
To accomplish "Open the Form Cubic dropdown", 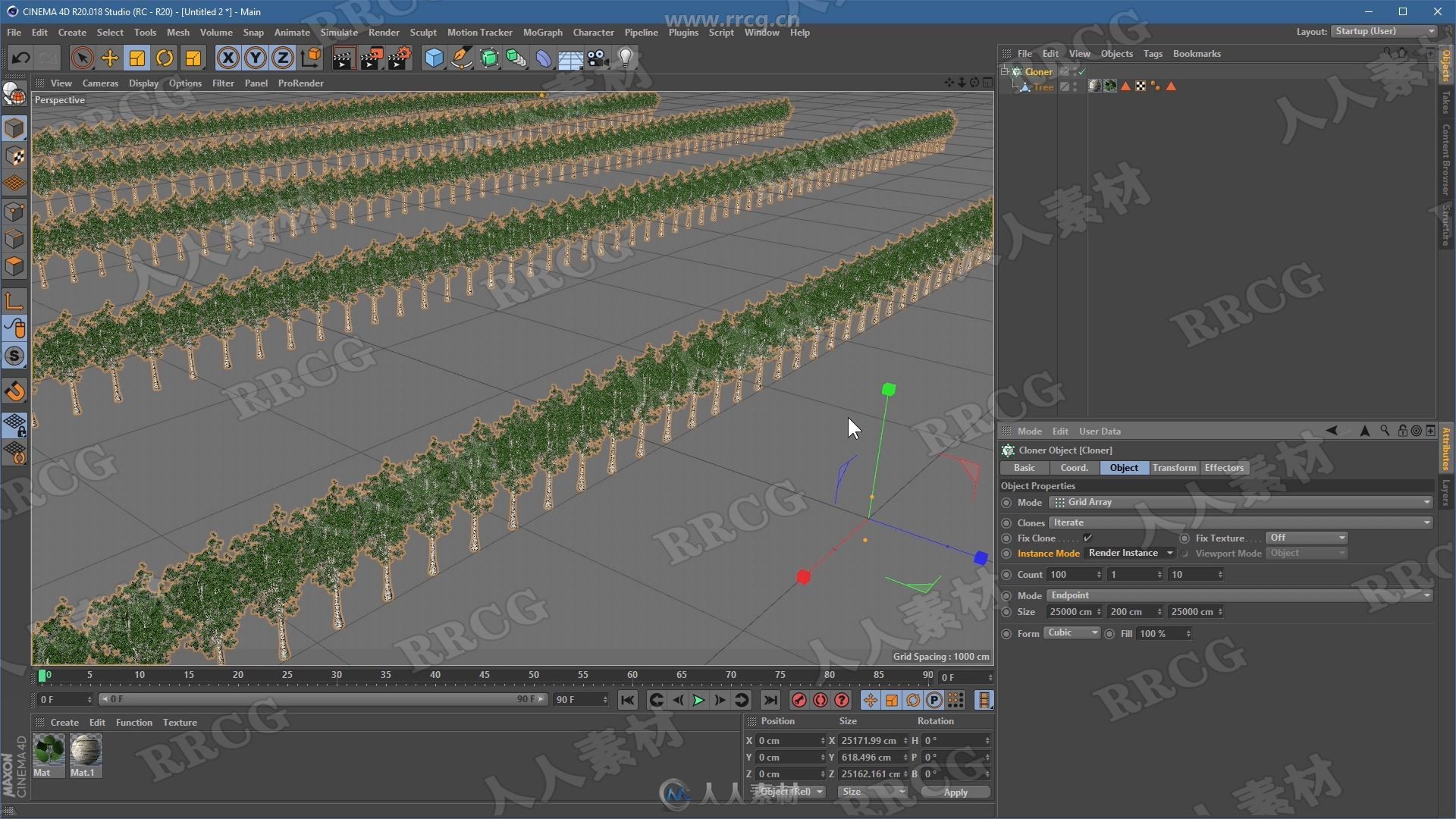I will click(1072, 633).
